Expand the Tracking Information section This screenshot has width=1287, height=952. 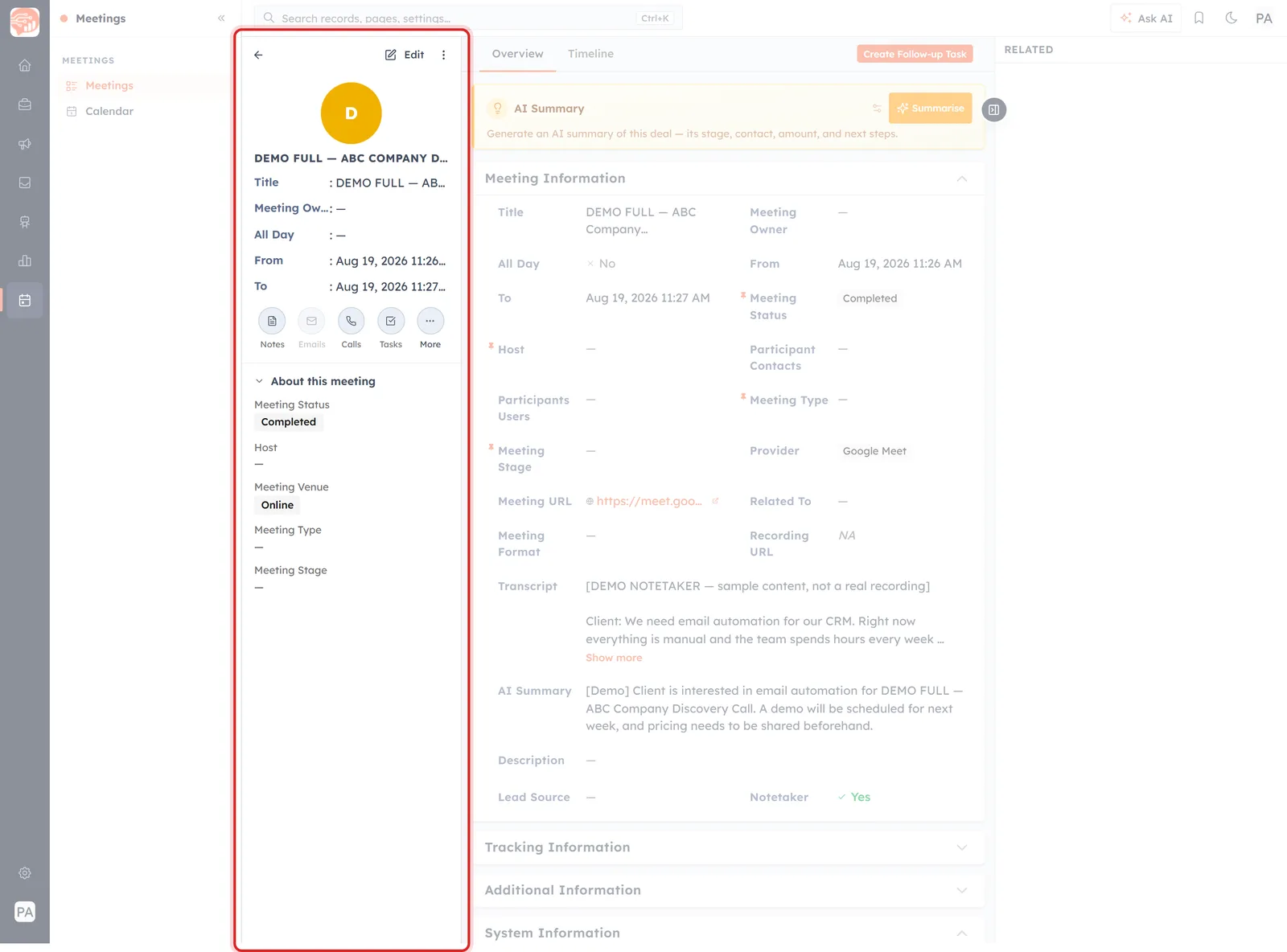961,847
